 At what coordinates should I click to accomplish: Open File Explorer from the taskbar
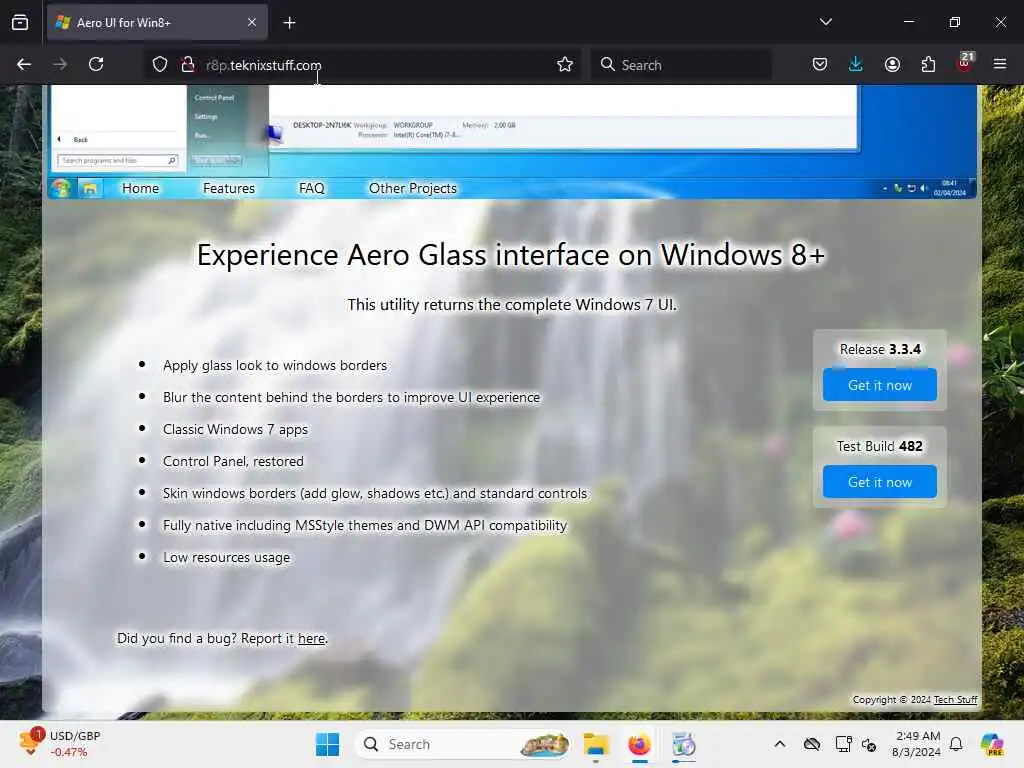596,744
